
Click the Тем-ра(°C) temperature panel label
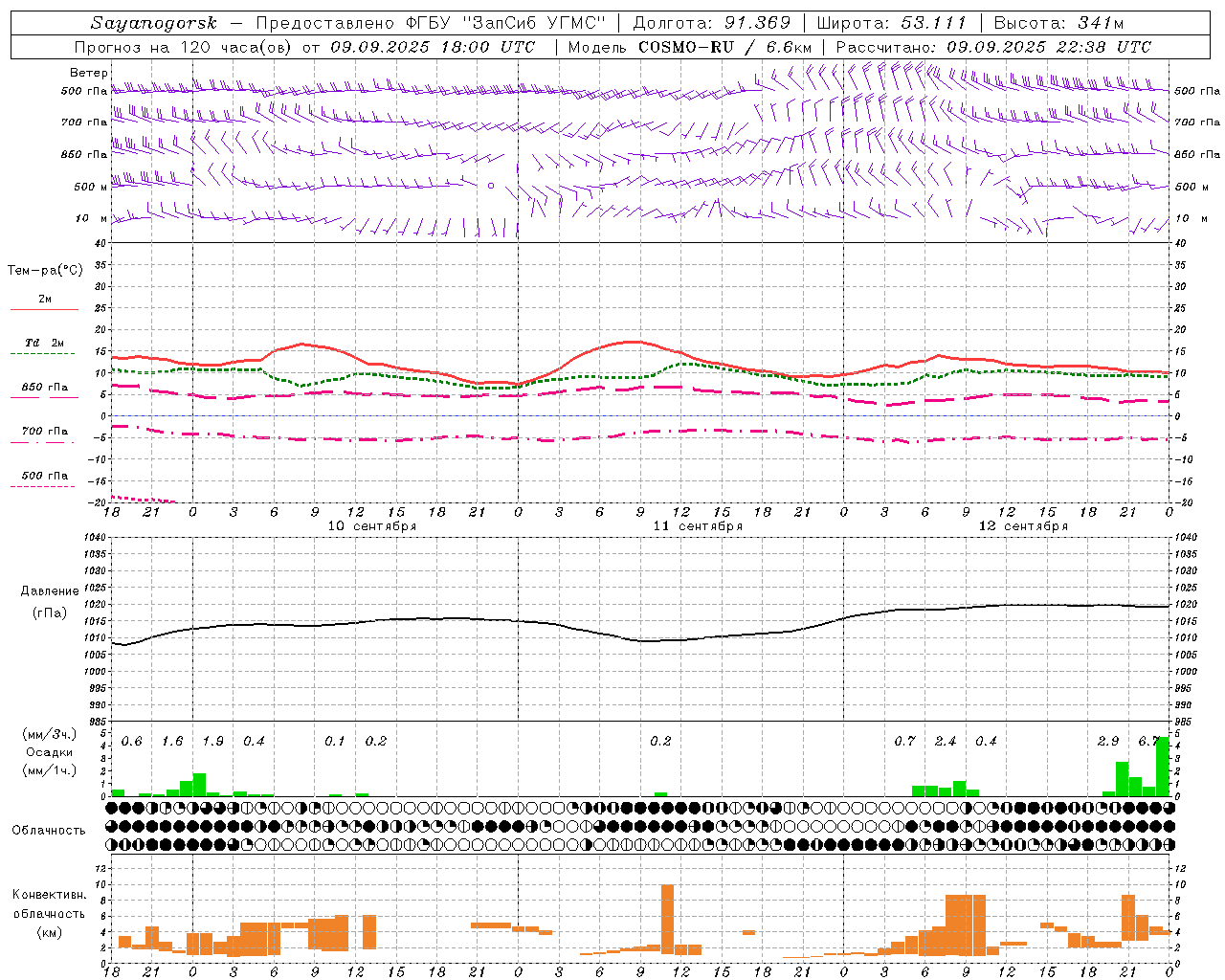(45, 271)
